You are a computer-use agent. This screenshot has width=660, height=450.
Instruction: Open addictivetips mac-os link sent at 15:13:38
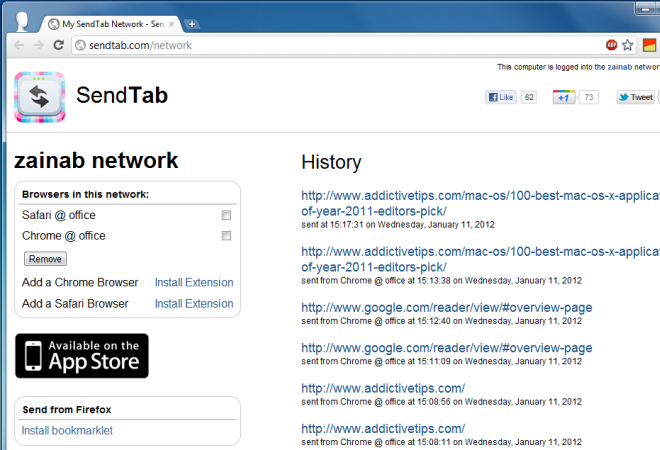click(480, 259)
